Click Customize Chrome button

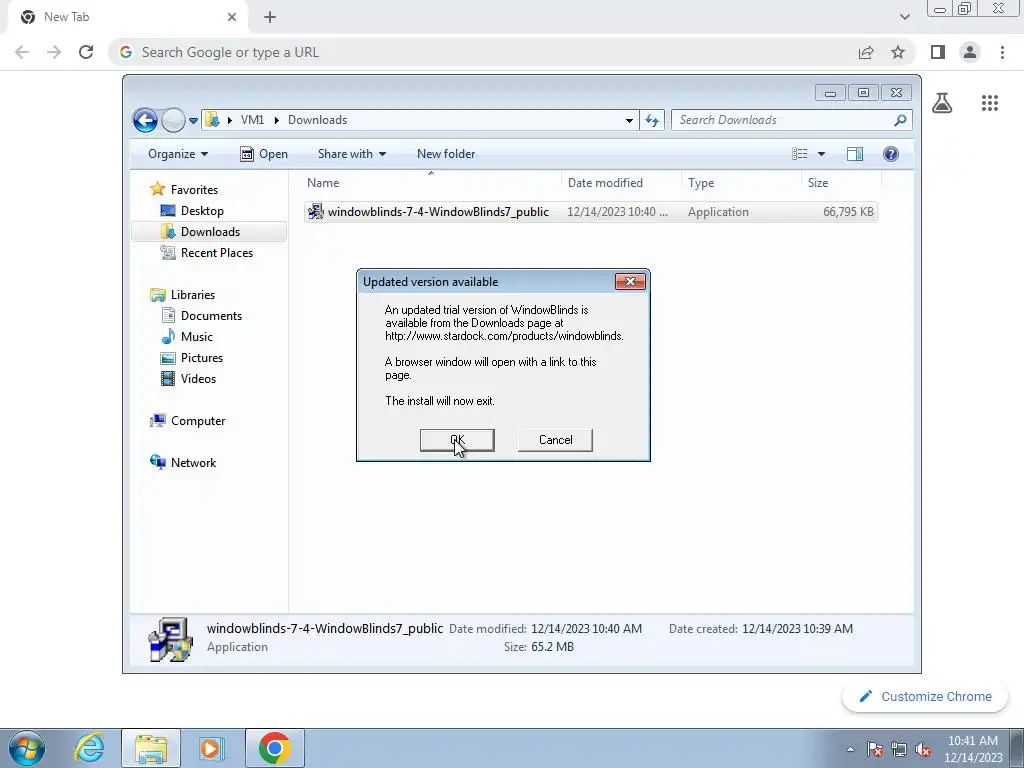(x=925, y=696)
